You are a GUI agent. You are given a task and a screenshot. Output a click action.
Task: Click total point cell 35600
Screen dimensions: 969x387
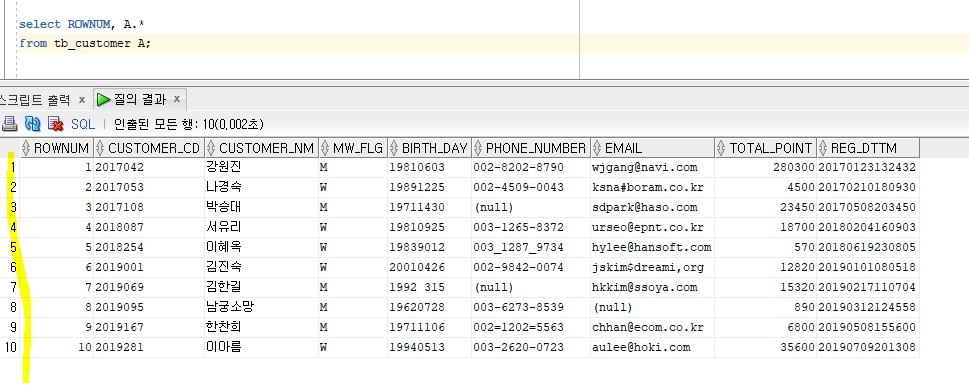click(x=766, y=347)
